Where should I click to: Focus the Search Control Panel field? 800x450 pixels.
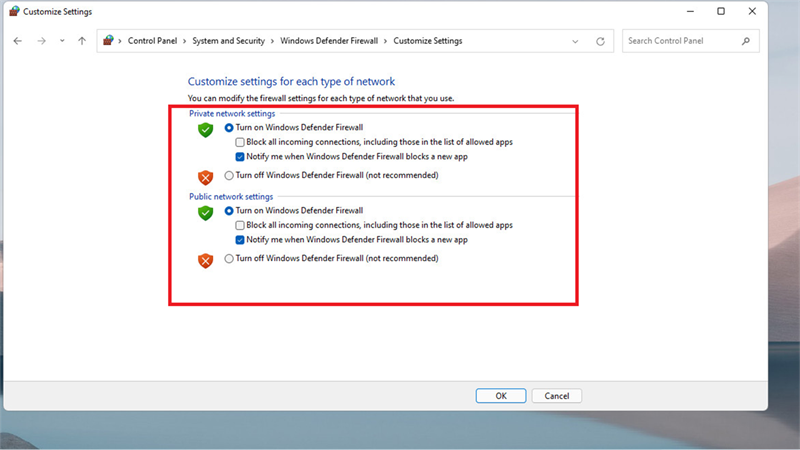(682, 41)
